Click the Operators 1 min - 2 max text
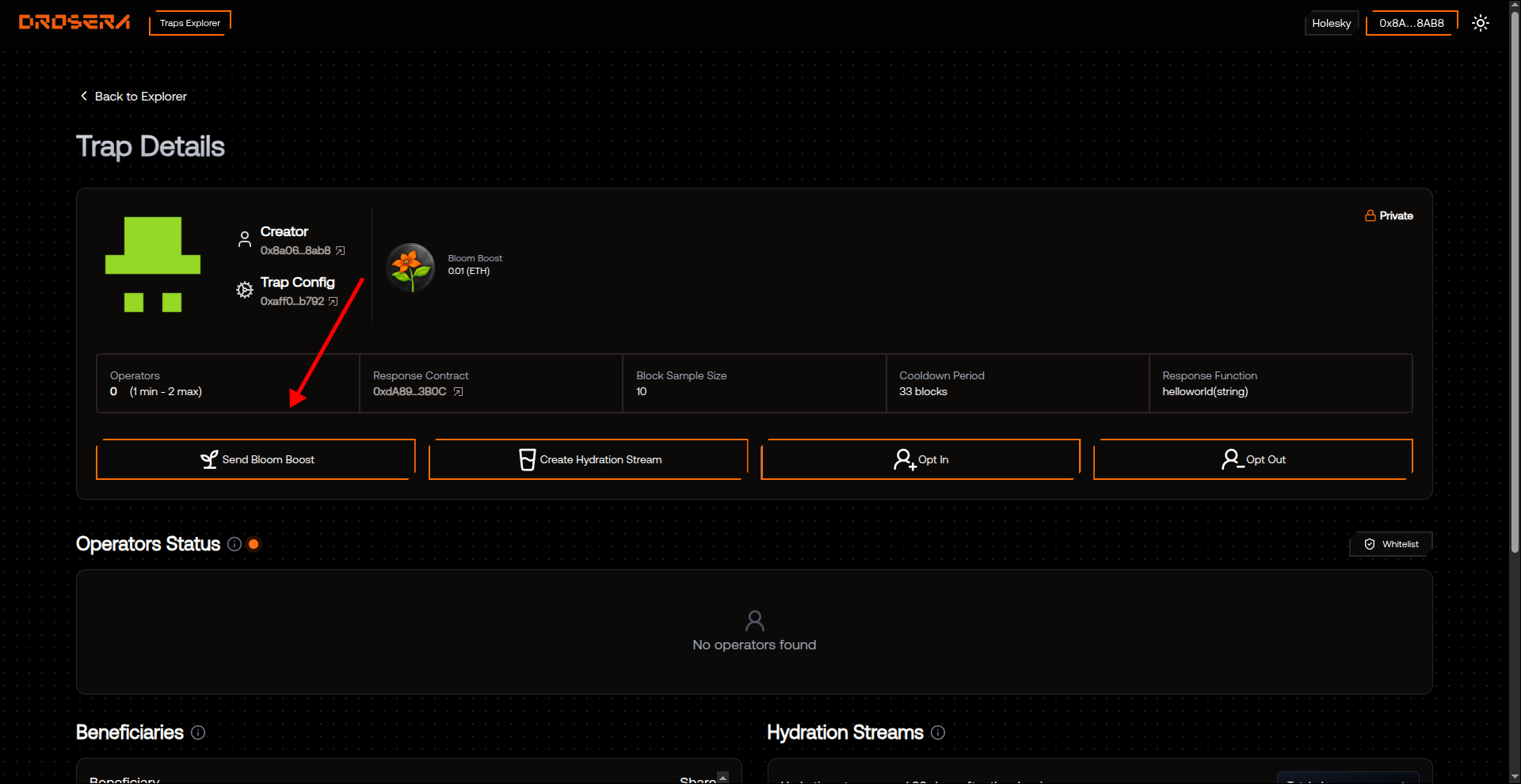The image size is (1521, 784). [166, 391]
